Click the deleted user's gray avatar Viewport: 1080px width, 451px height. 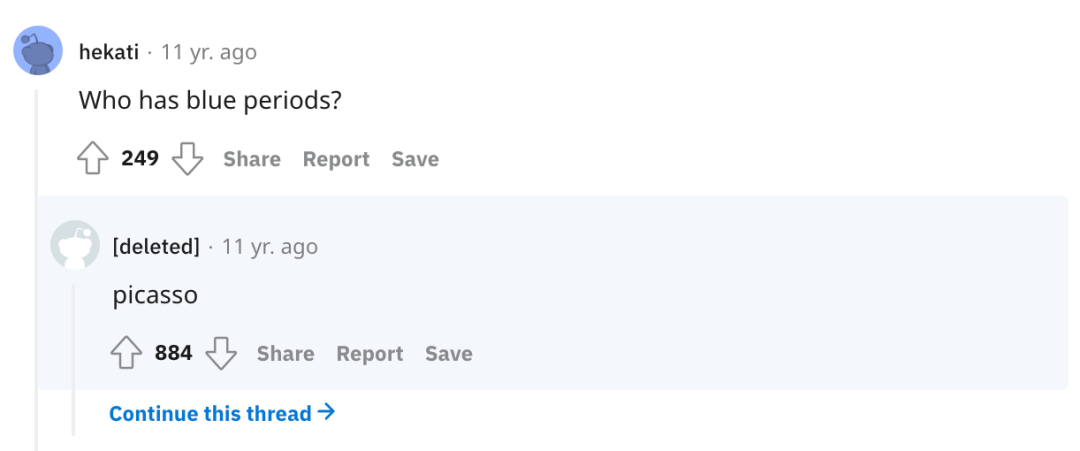[x=75, y=245]
